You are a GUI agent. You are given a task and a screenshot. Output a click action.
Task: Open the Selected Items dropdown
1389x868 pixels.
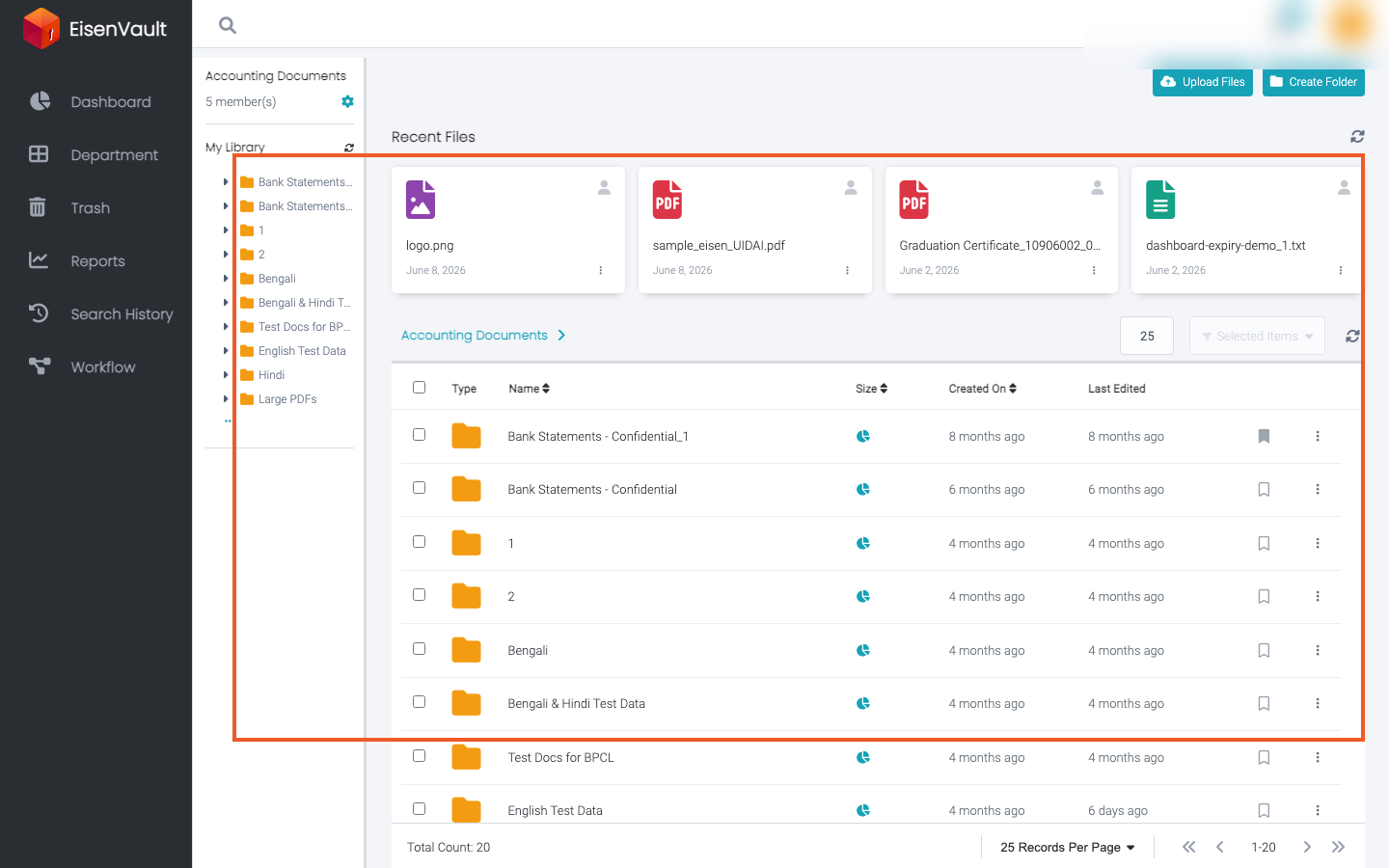click(x=1257, y=336)
